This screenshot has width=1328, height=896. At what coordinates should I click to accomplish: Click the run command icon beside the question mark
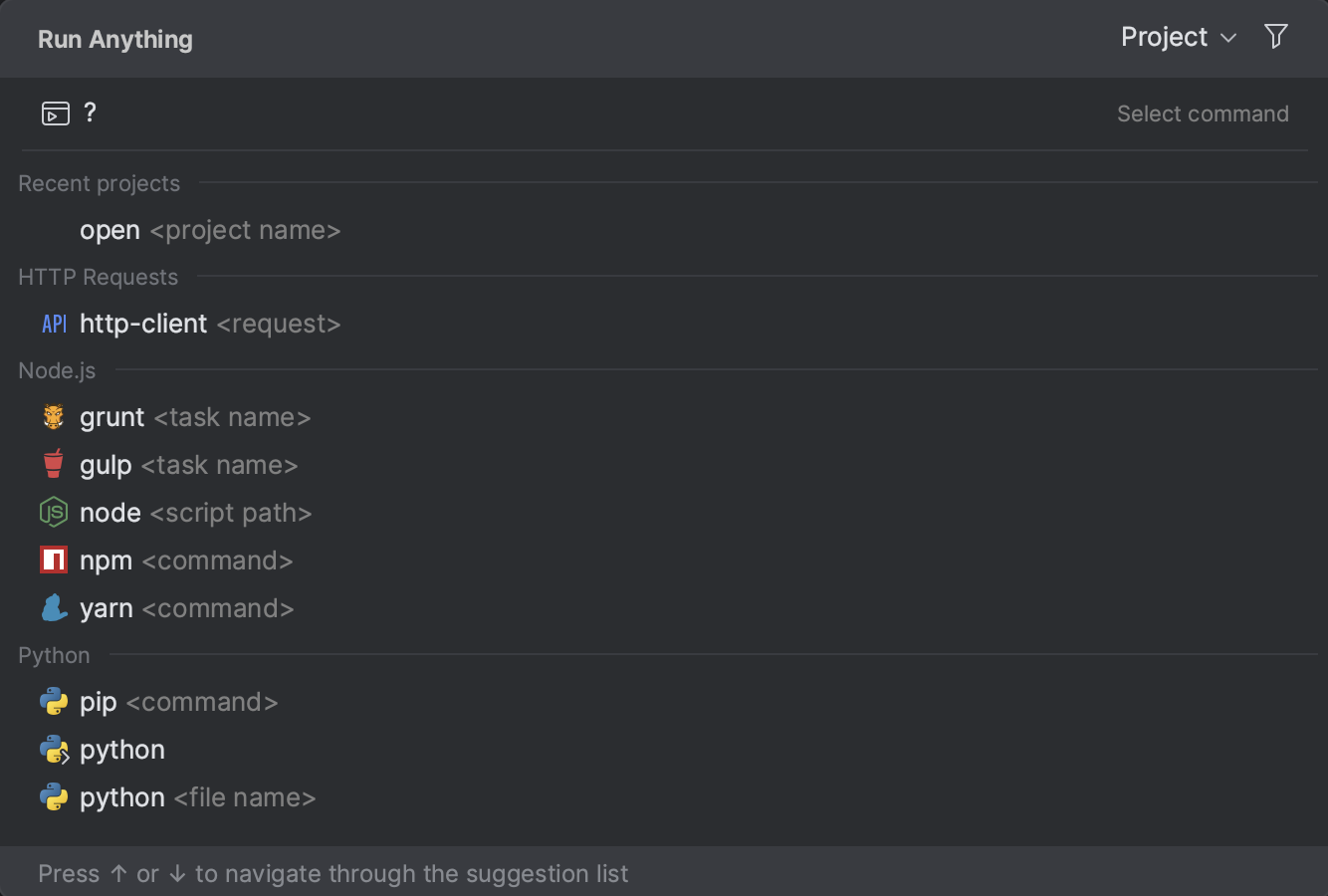pos(55,112)
